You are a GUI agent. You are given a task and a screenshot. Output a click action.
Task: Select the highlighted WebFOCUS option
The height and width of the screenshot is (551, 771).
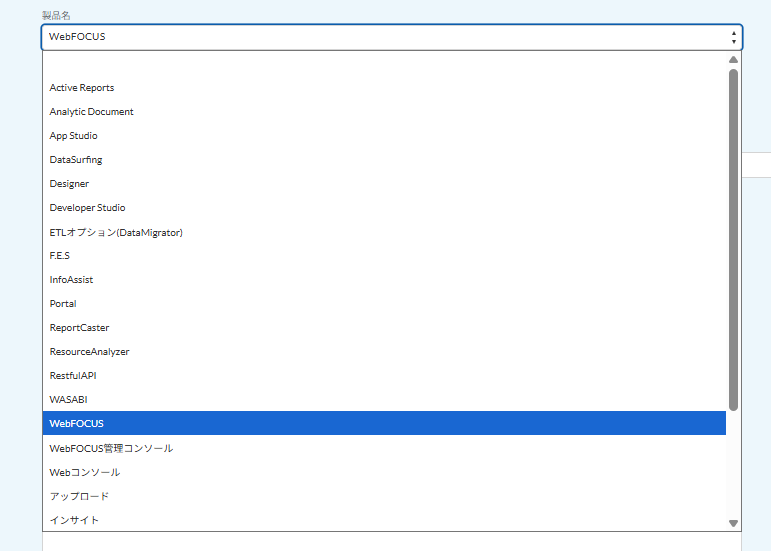[384, 423]
